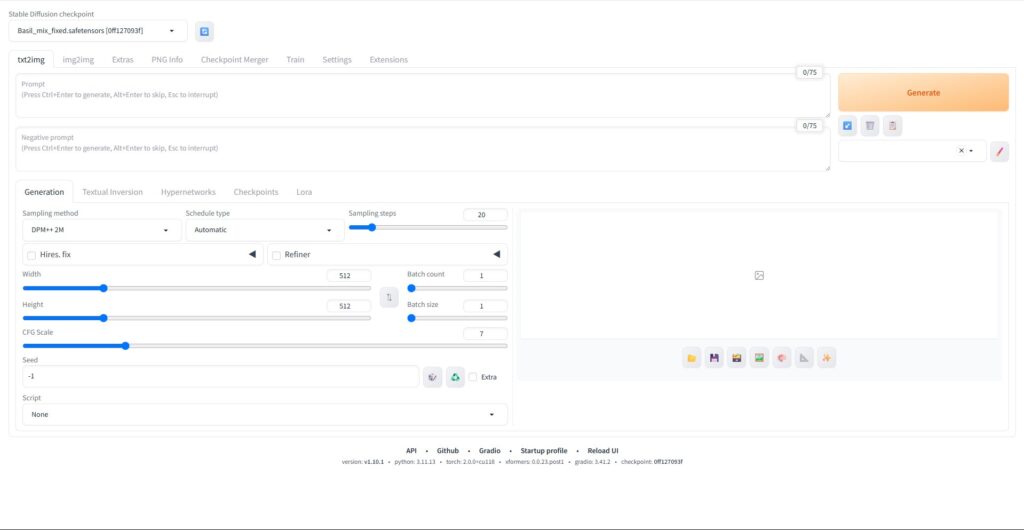Screen dimensions: 1024x530
Task: Open the Extras tab
Action: 123,59
